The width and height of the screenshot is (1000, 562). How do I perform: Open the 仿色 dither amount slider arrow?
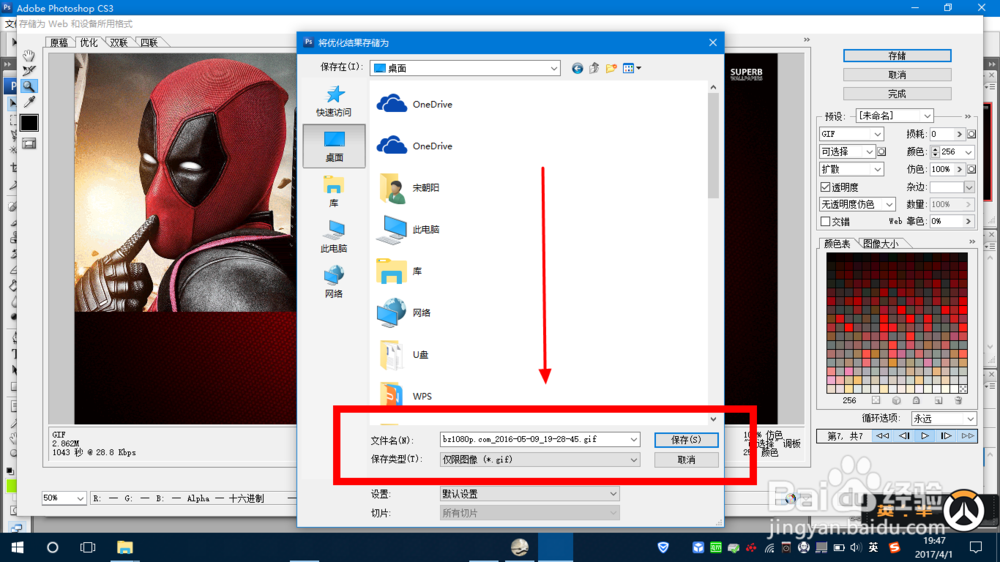tap(959, 169)
